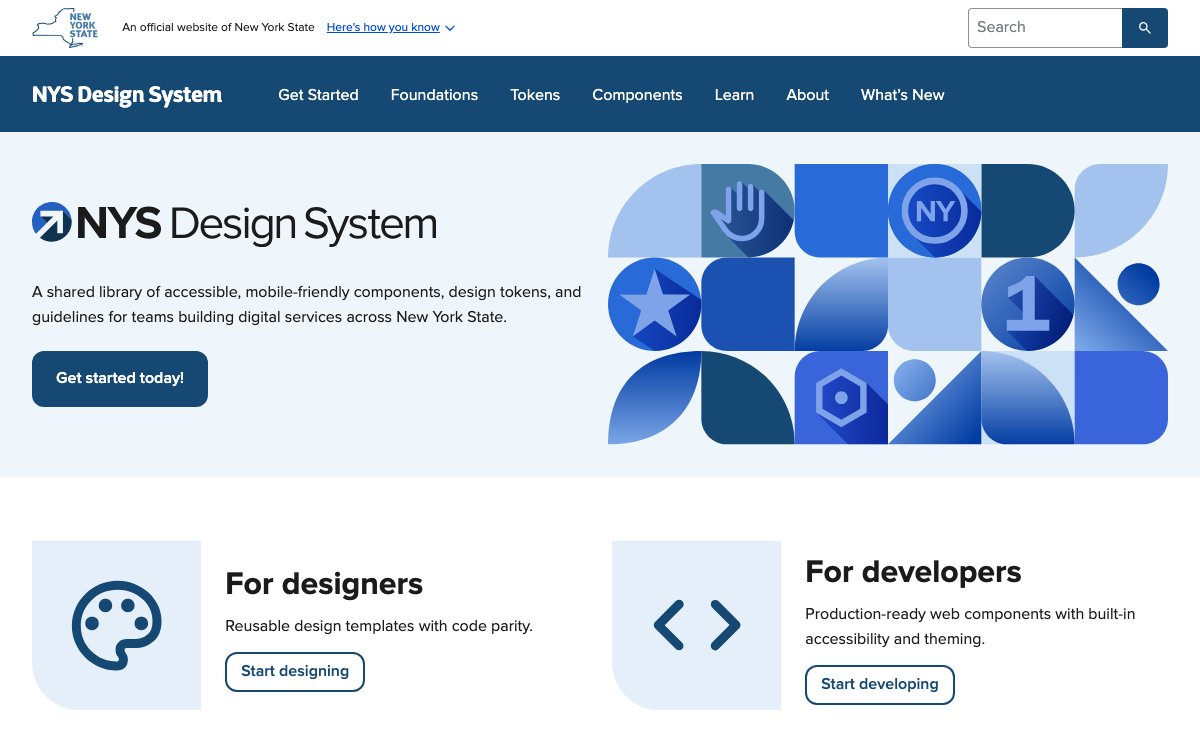Go to the Tokens nav item
The width and height of the screenshot is (1200, 750).
click(535, 95)
